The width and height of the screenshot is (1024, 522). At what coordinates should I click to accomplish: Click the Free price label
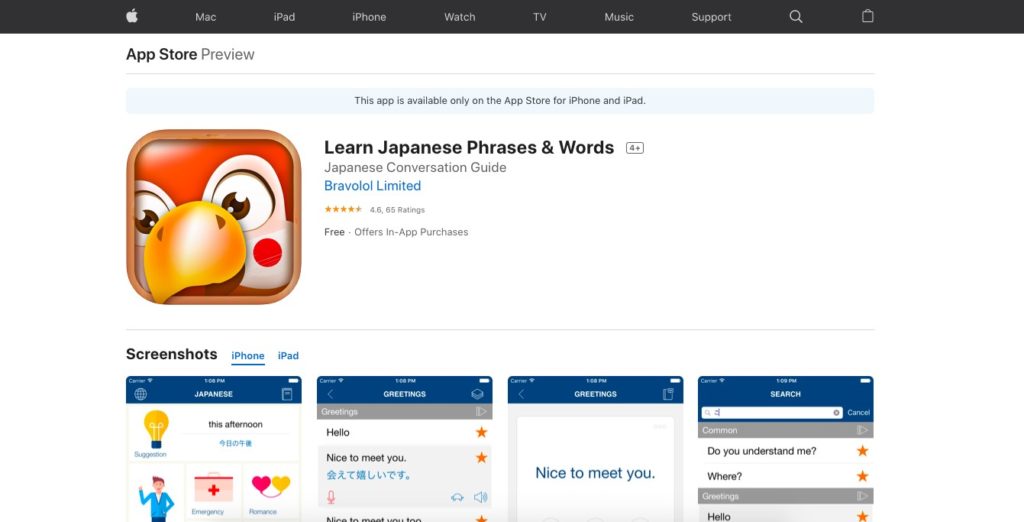[334, 232]
